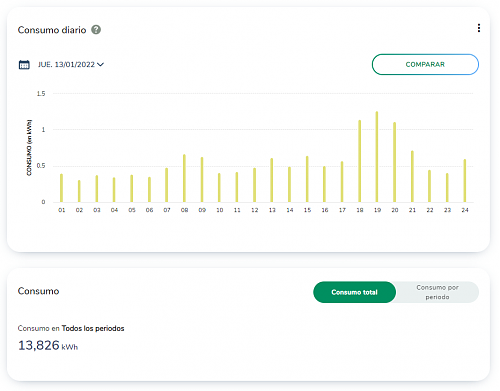This screenshot has height=391, width=500.
Task: Click the bar for hour 01
Action: click(61, 188)
